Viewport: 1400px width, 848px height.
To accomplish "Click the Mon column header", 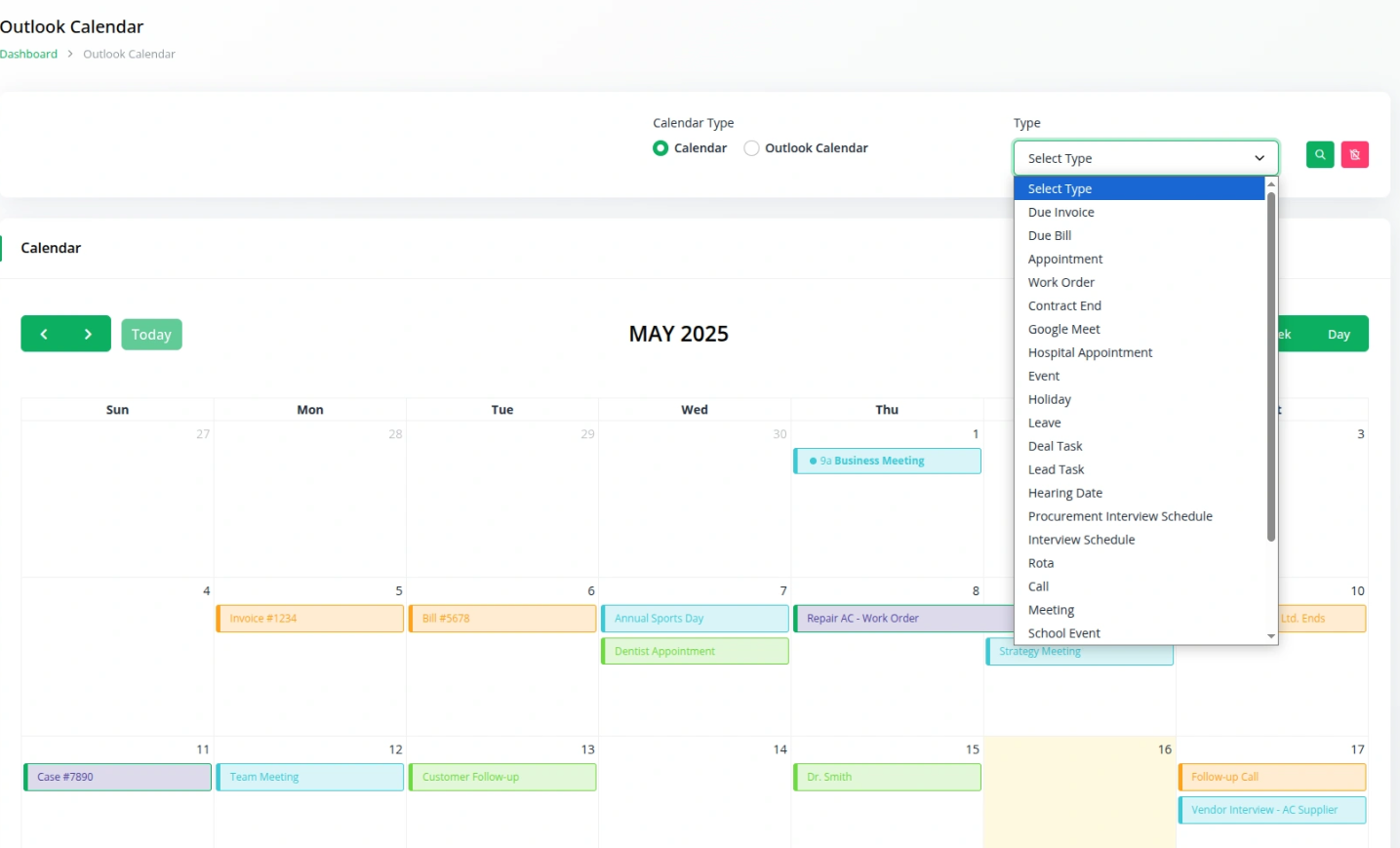I will [310, 410].
